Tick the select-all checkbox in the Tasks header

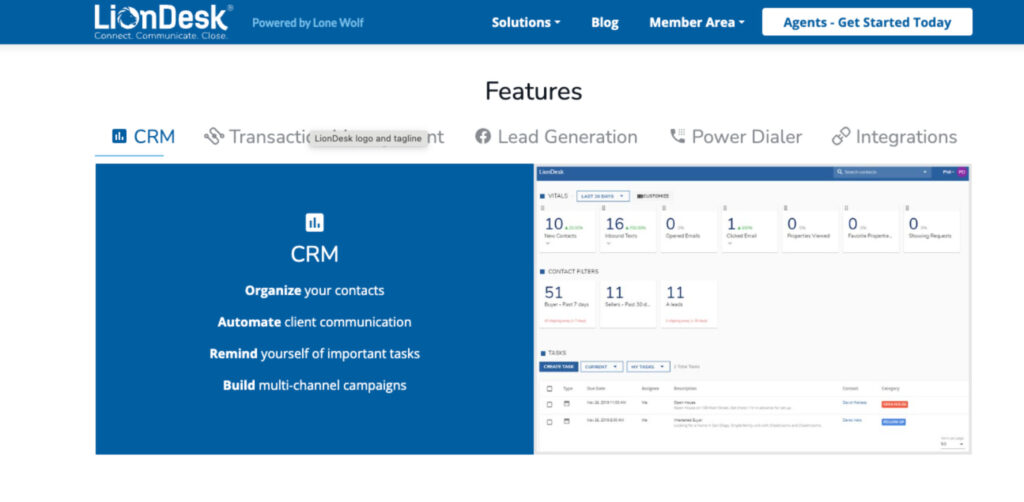point(549,388)
